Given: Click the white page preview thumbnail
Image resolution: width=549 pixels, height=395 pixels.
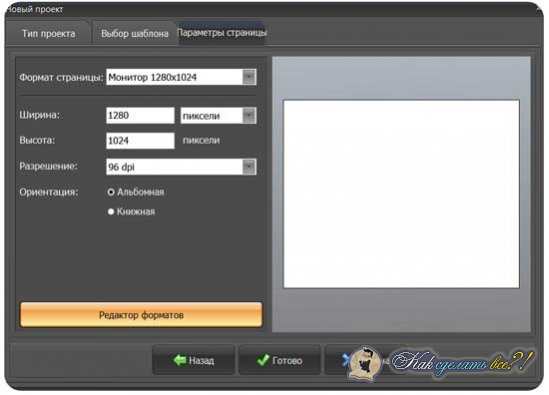Looking at the screenshot, I should coord(401,194).
